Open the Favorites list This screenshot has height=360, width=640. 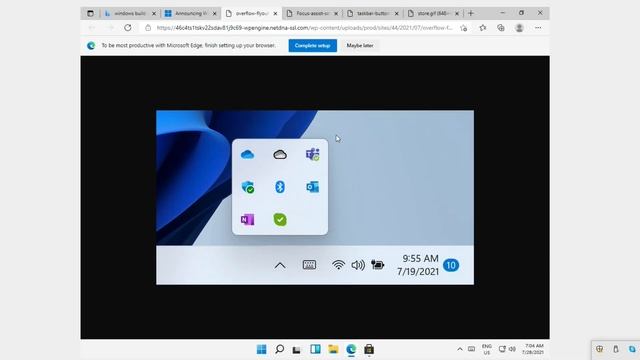483,28
